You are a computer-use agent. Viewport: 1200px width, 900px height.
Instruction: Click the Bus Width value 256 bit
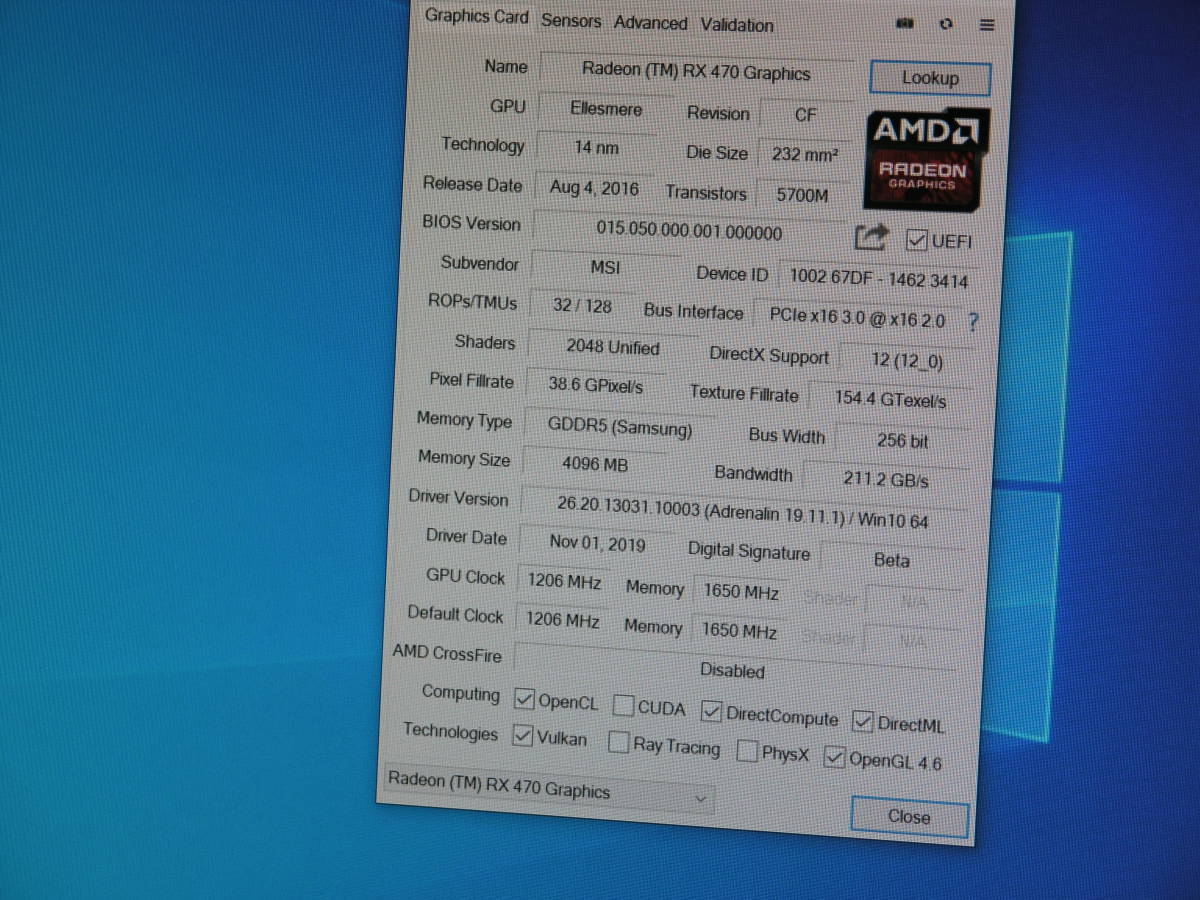click(903, 440)
